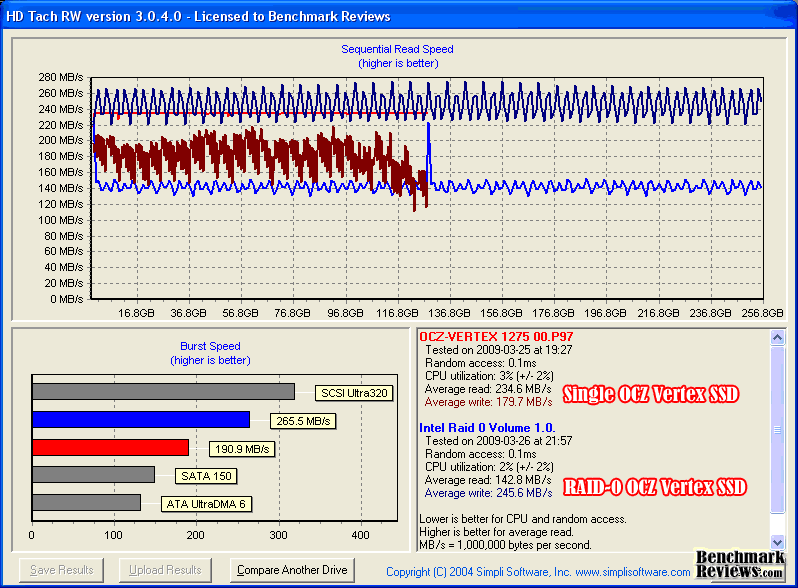Click Average write: 179.7 MB/s text
Image resolution: width=798 pixels, height=588 pixels.
pyautogui.click(x=489, y=402)
